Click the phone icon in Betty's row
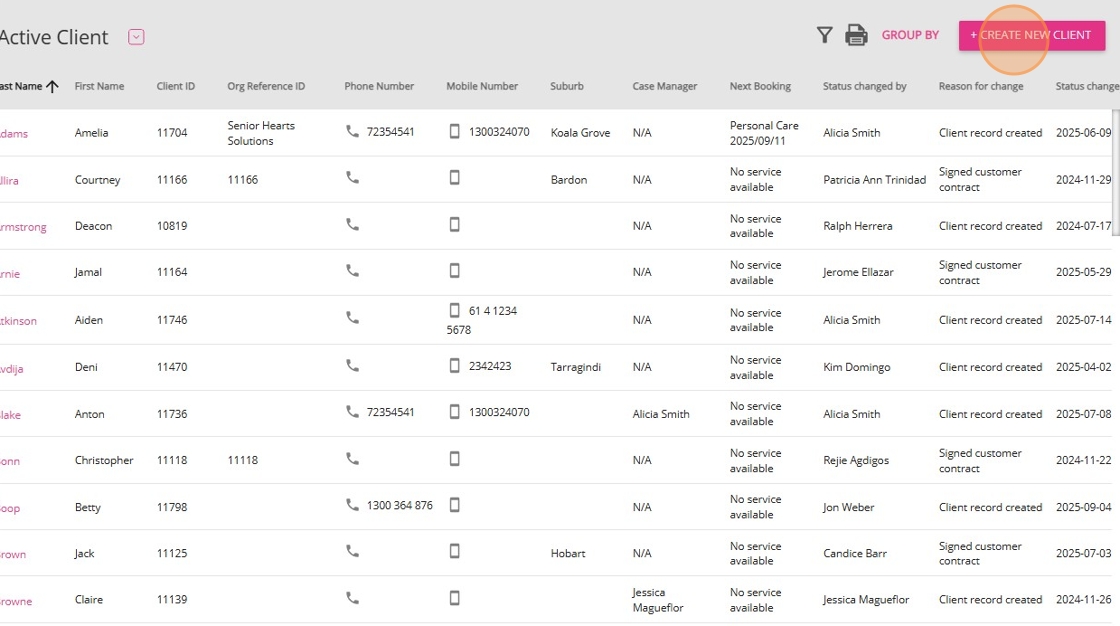The width and height of the screenshot is (1120, 626). [x=352, y=505]
